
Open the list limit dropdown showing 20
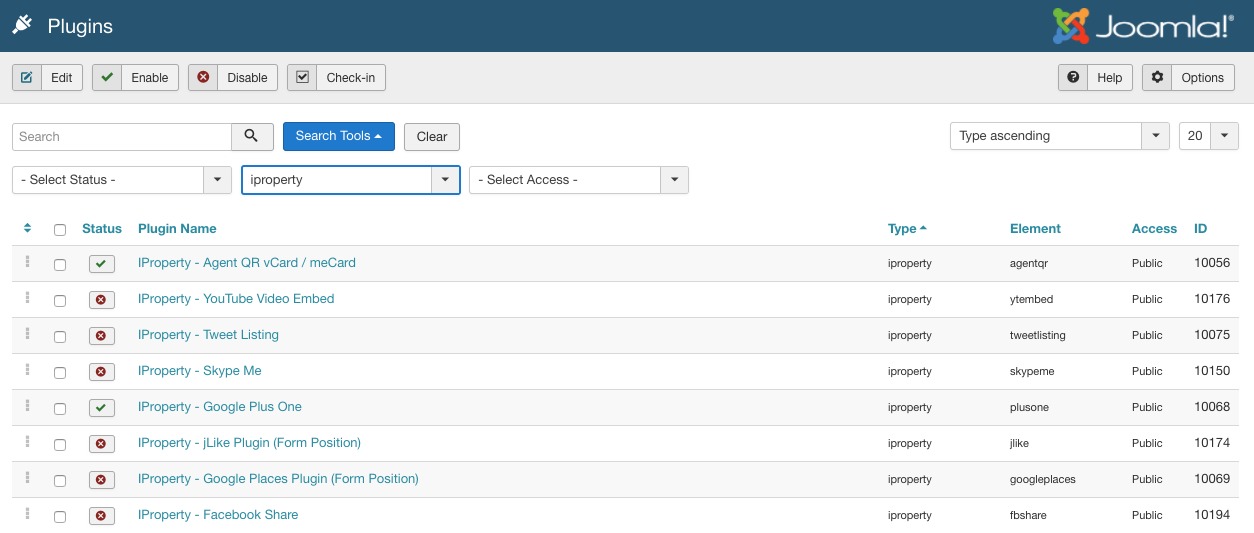1209,136
